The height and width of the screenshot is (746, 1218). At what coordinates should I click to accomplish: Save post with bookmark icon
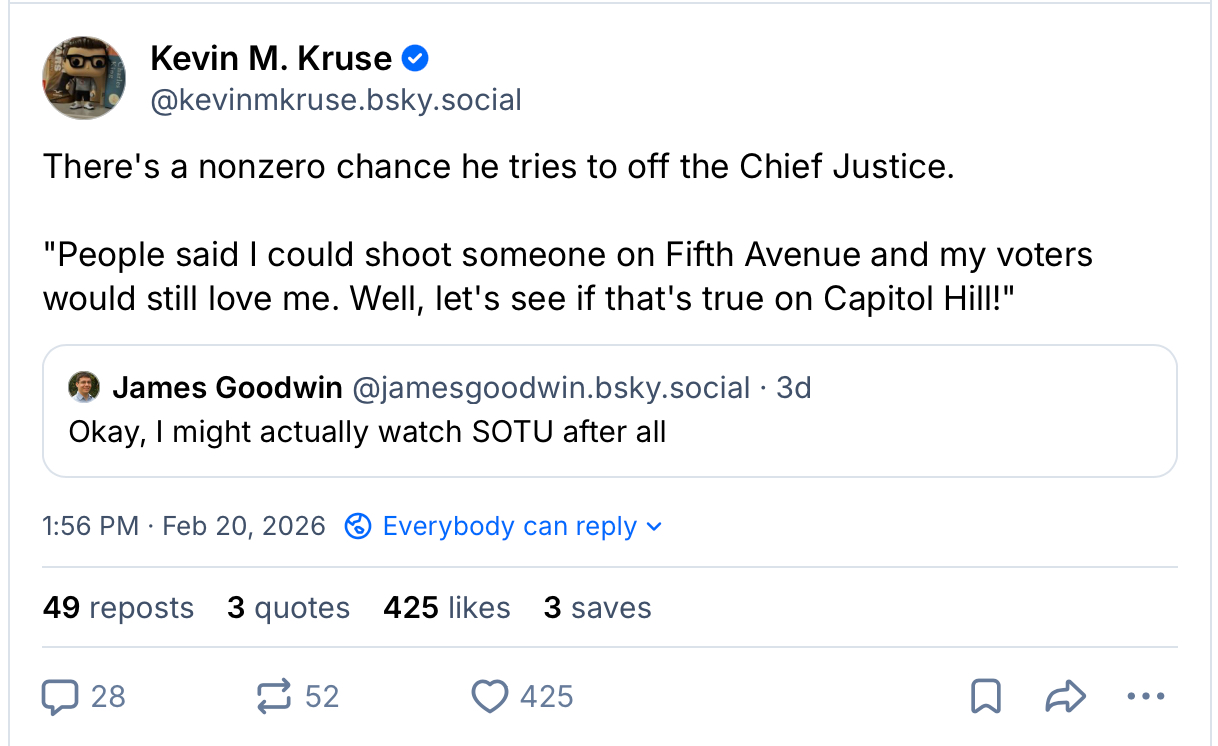(x=986, y=696)
